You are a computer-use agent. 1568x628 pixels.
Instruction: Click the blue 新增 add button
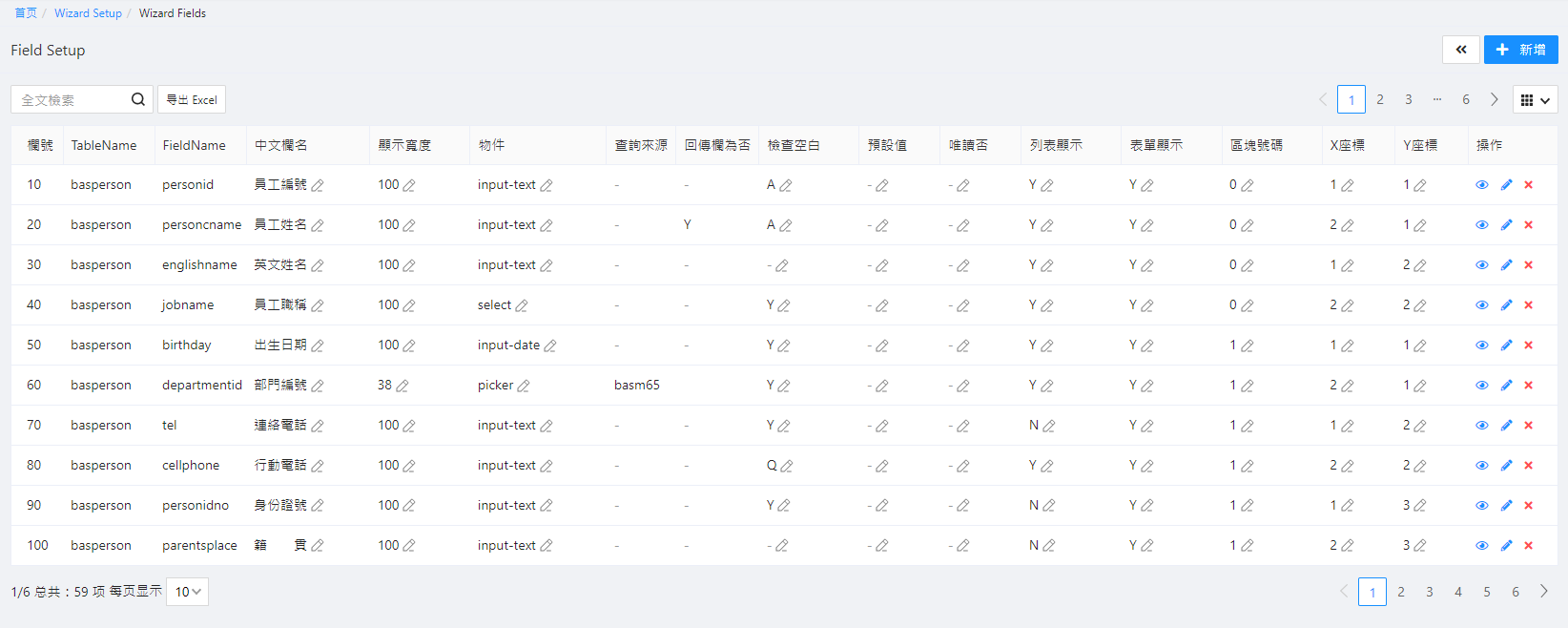point(1520,50)
